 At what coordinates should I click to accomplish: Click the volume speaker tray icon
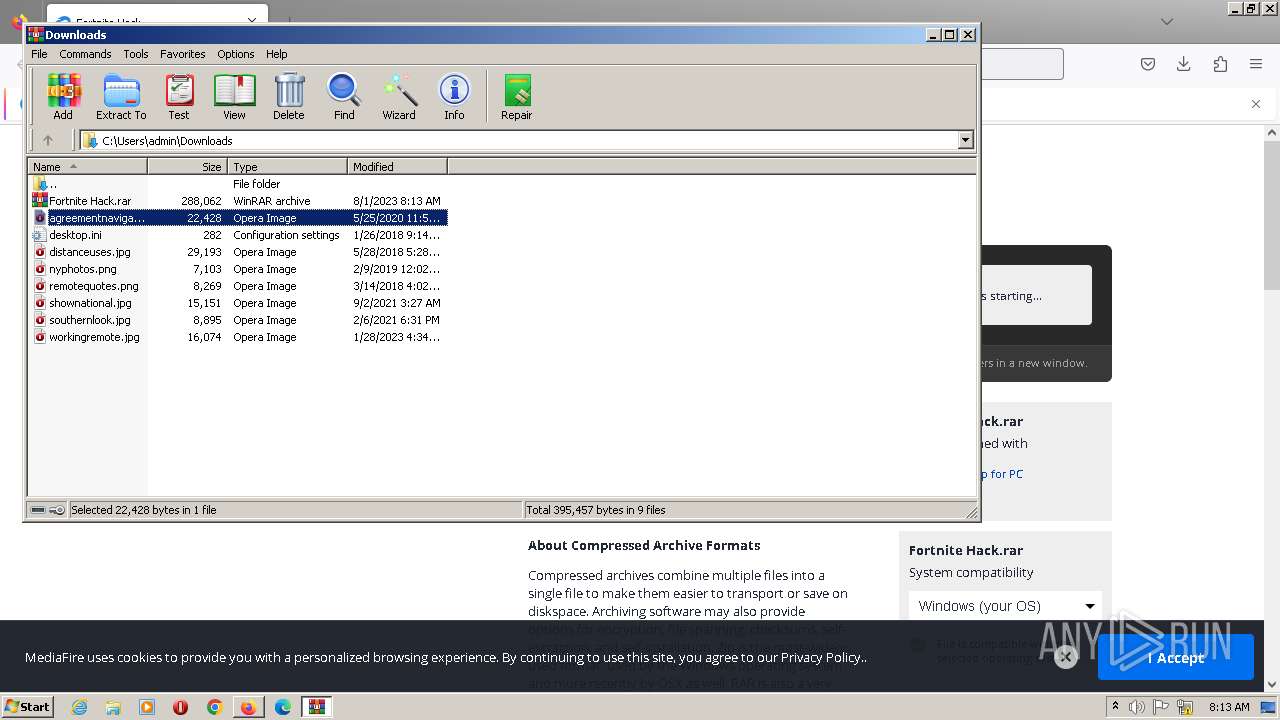click(1138, 707)
